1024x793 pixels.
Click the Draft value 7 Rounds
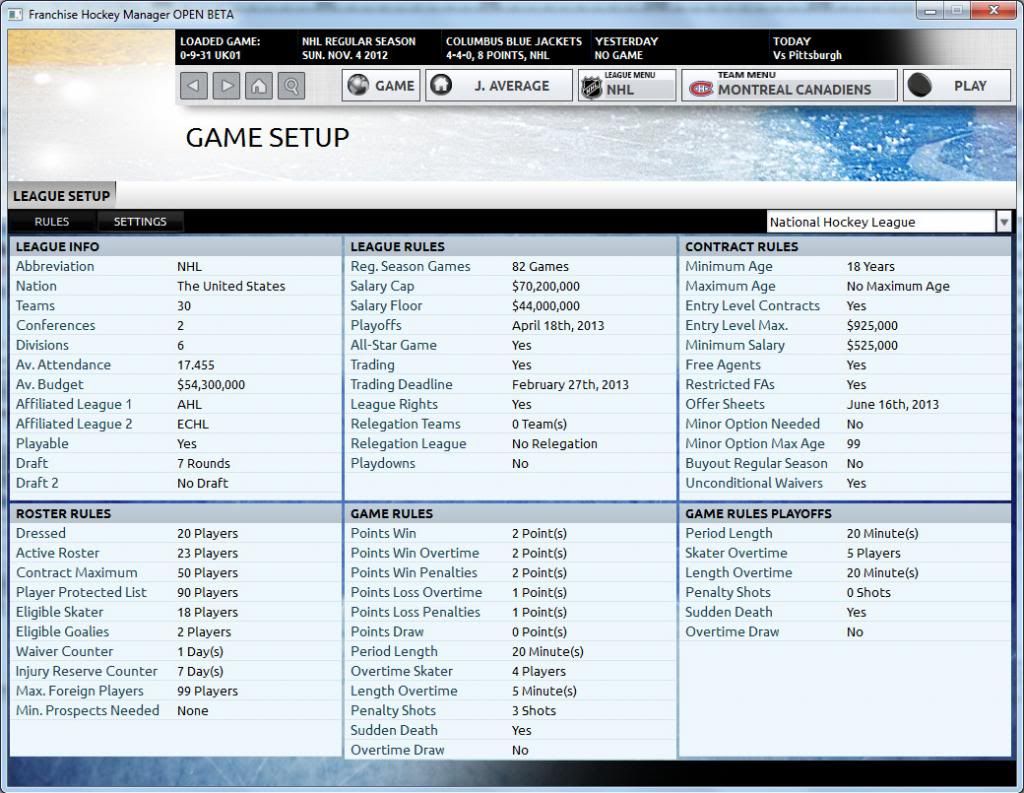204,463
